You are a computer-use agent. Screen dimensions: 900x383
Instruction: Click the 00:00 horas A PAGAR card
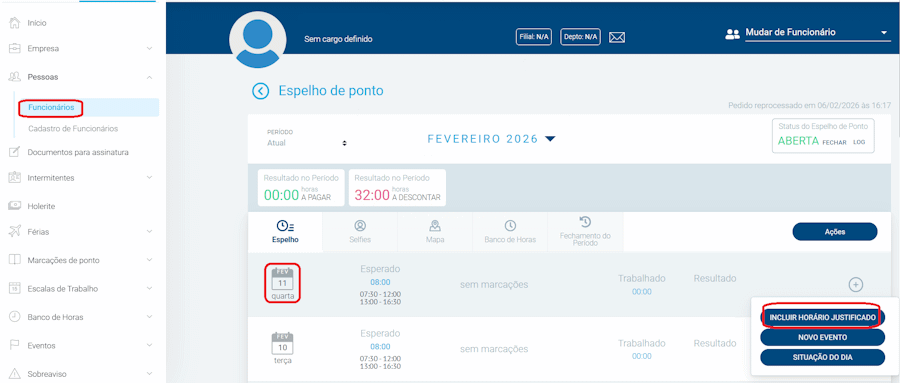point(301,187)
